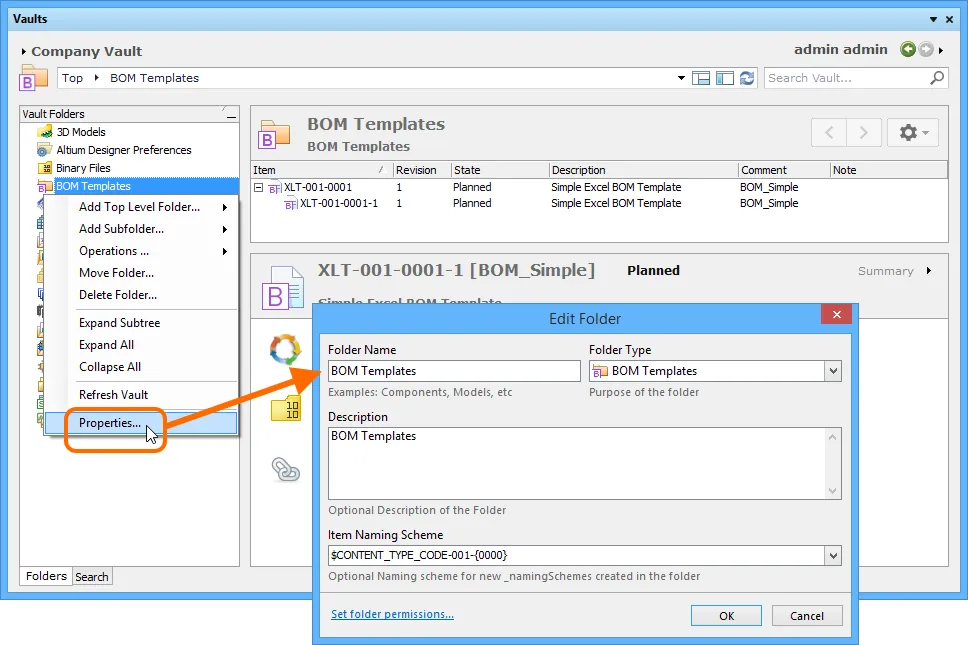This screenshot has width=968, height=645.
Task: Click the vault folder icon beside the breadcrumb
Action: 33,78
